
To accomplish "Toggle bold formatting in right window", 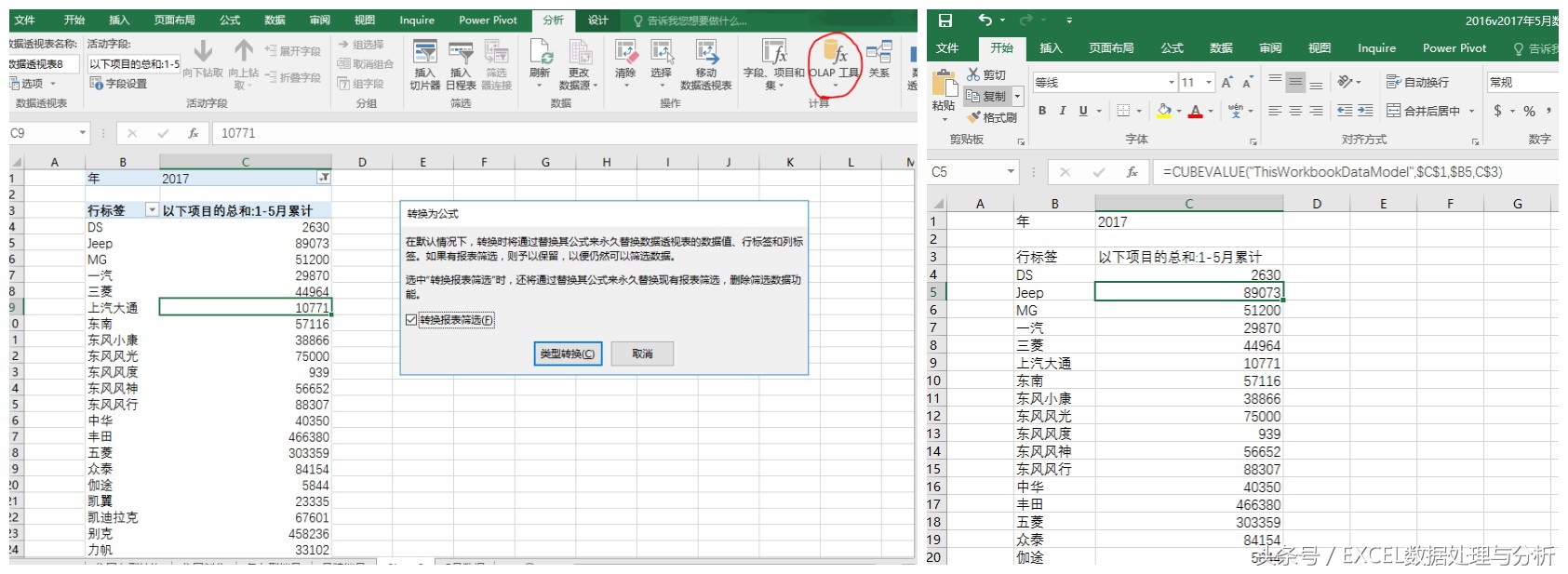I will tap(1042, 111).
